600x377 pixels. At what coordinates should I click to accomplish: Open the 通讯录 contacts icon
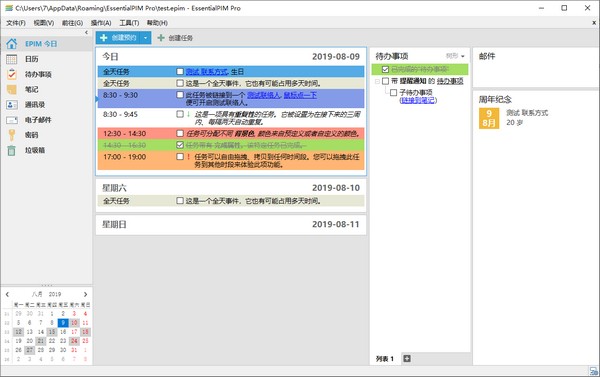coord(11,104)
